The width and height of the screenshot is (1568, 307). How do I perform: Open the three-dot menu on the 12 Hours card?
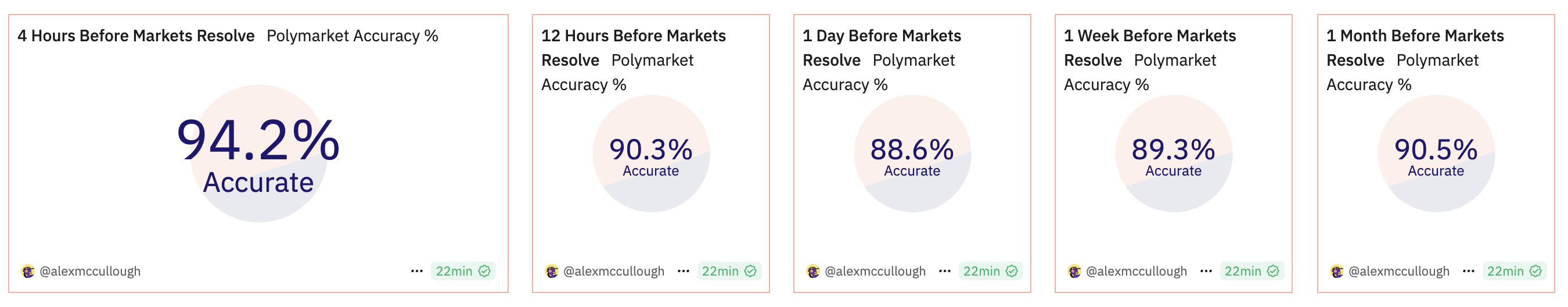click(684, 271)
